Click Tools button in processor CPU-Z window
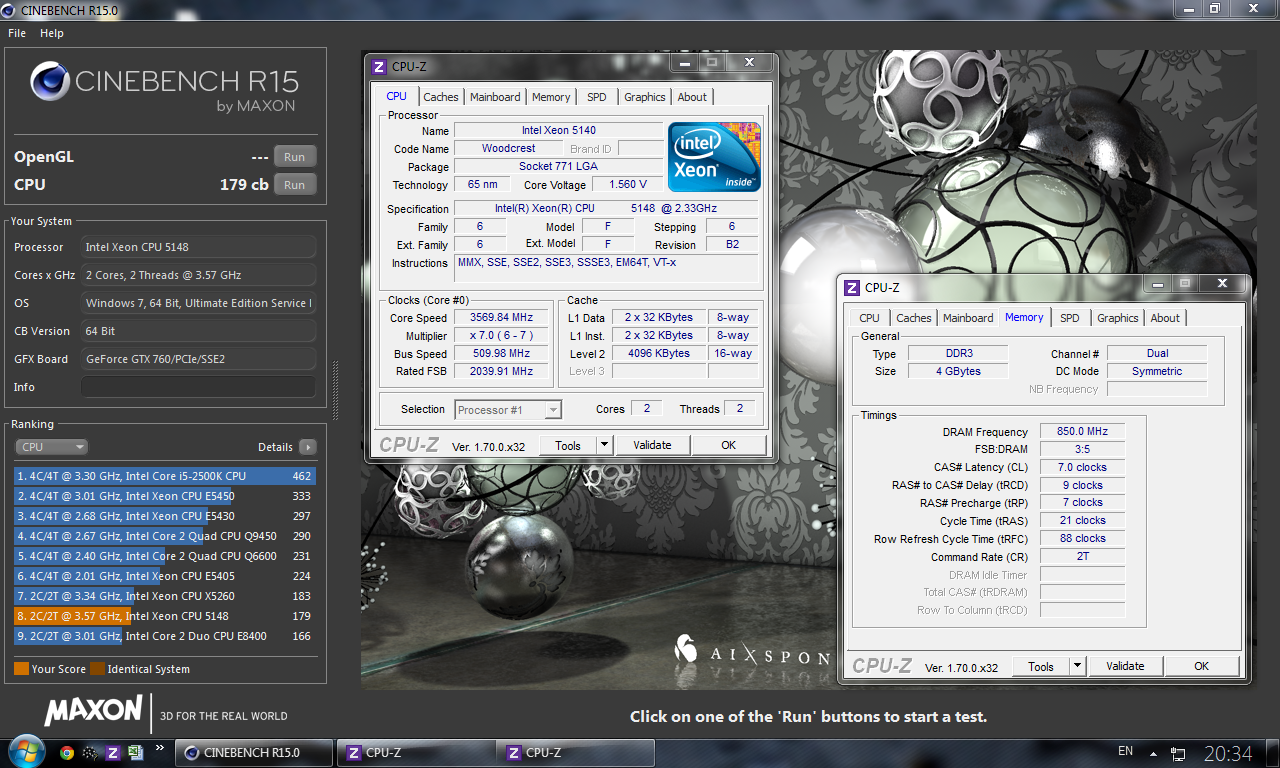 tap(568, 445)
